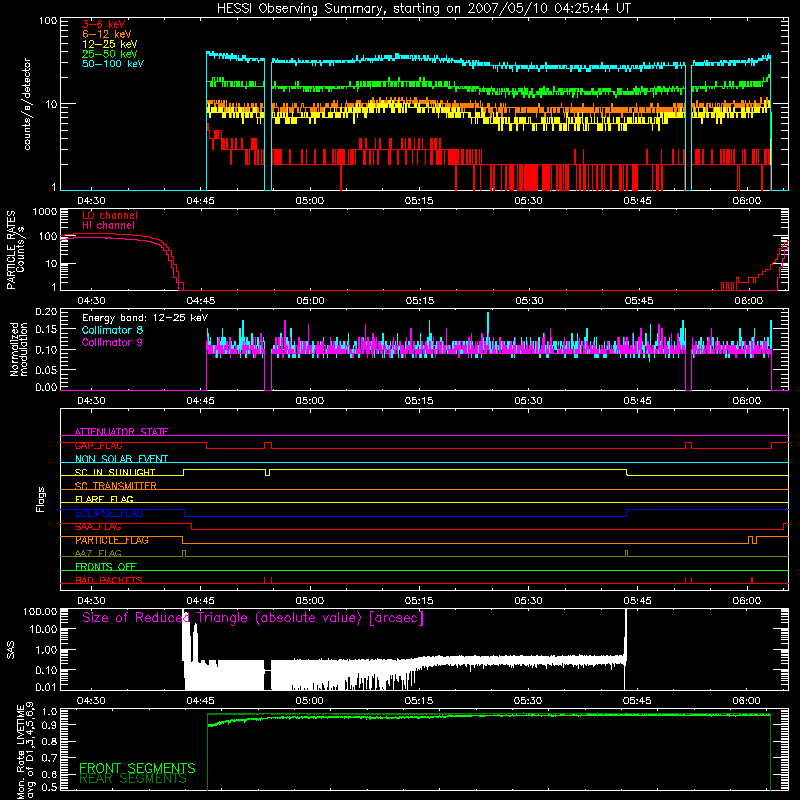Click the LO channel legend label
Screen dimensions: 800x800
pyautogui.click(x=110, y=215)
